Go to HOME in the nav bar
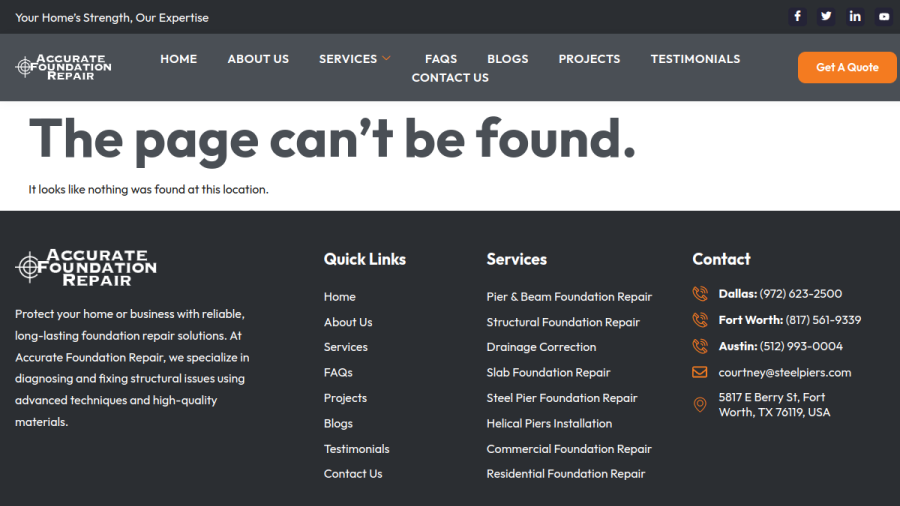Image resolution: width=900 pixels, height=506 pixels. [x=179, y=59]
